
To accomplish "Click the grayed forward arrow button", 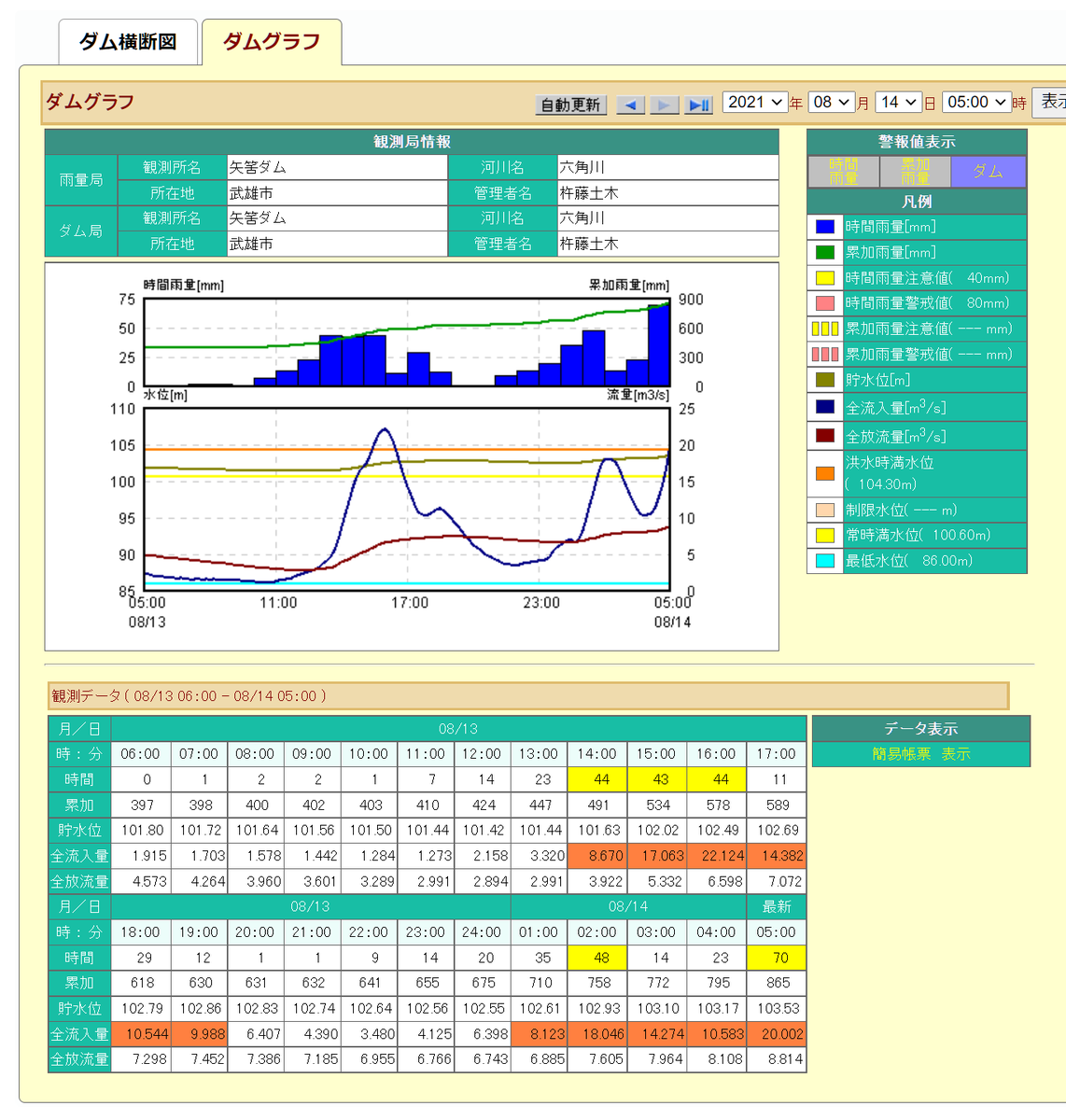I will (x=664, y=105).
